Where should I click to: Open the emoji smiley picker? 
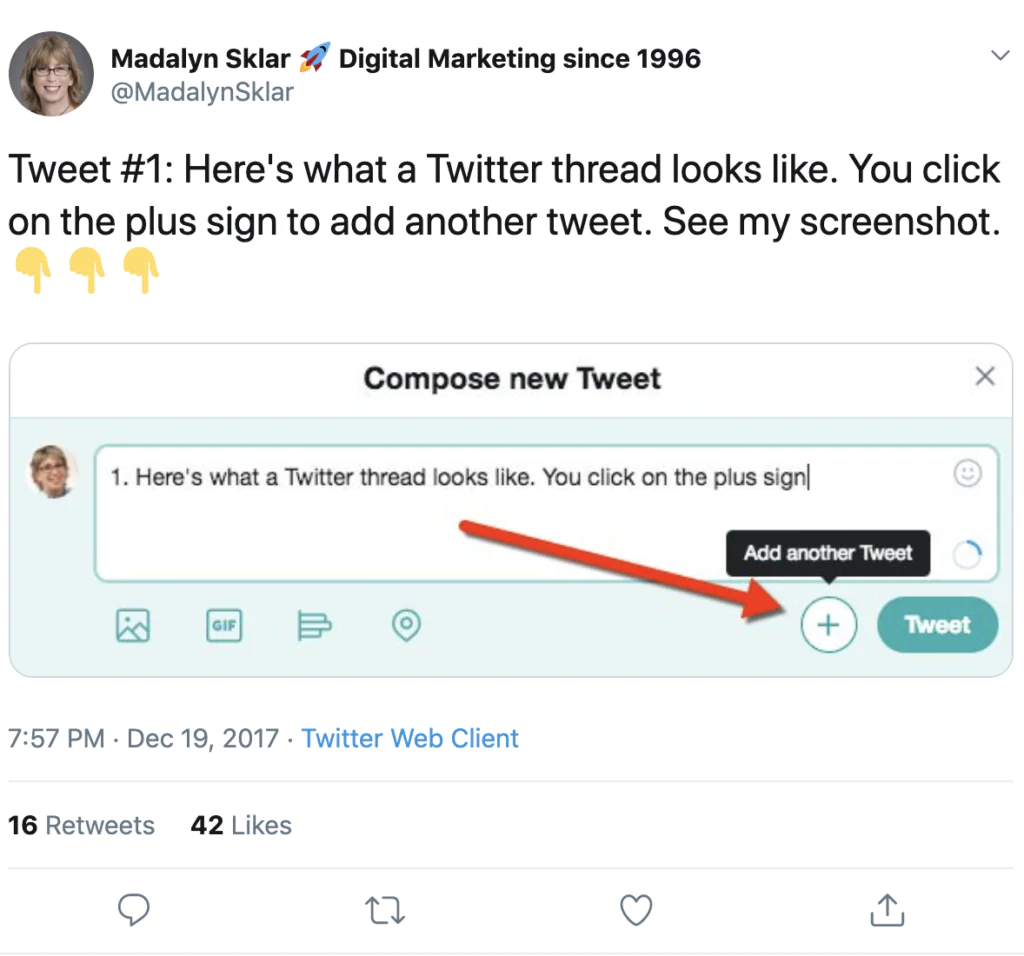tap(967, 474)
